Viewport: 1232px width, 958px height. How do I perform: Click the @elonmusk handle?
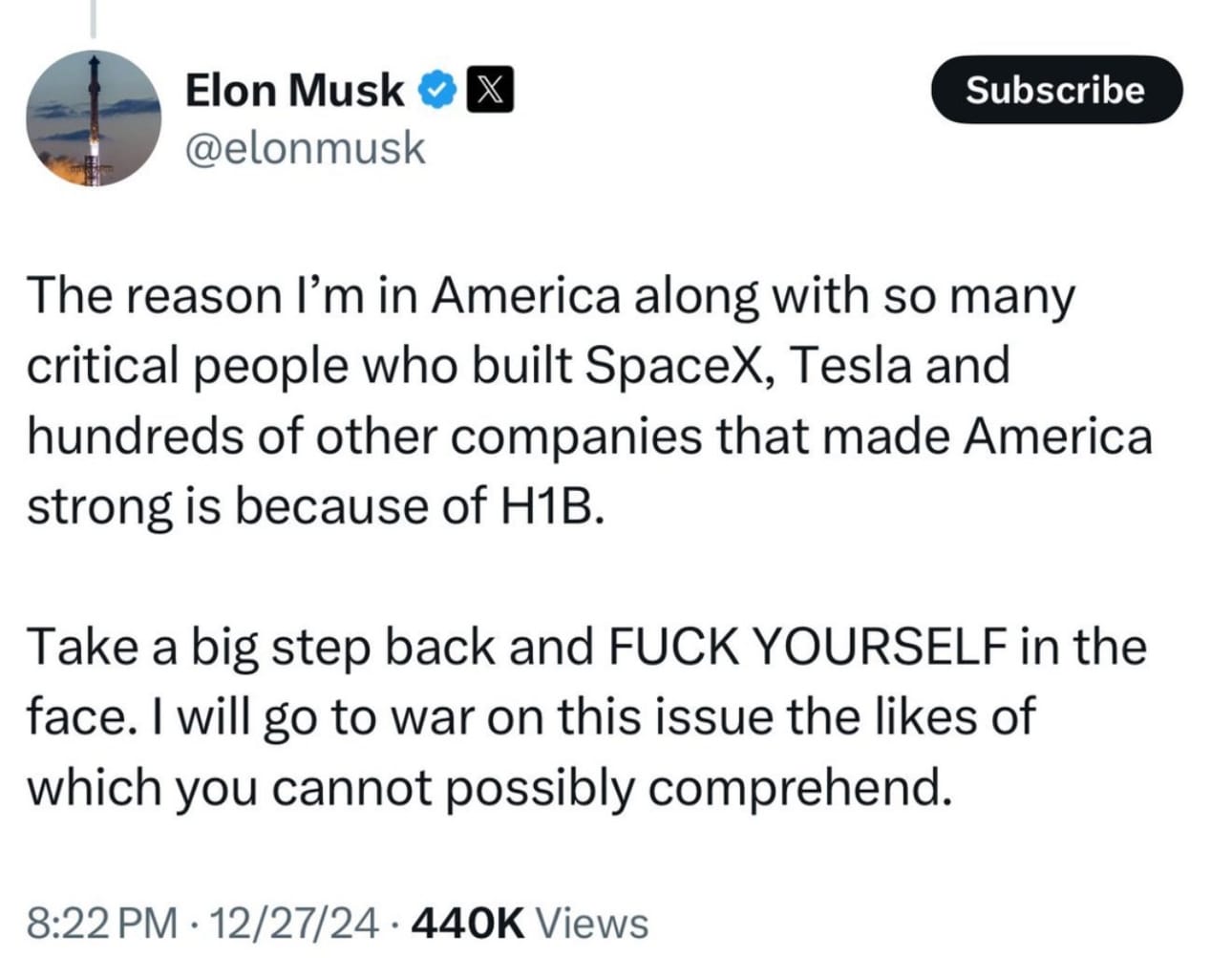(x=305, y=148)
